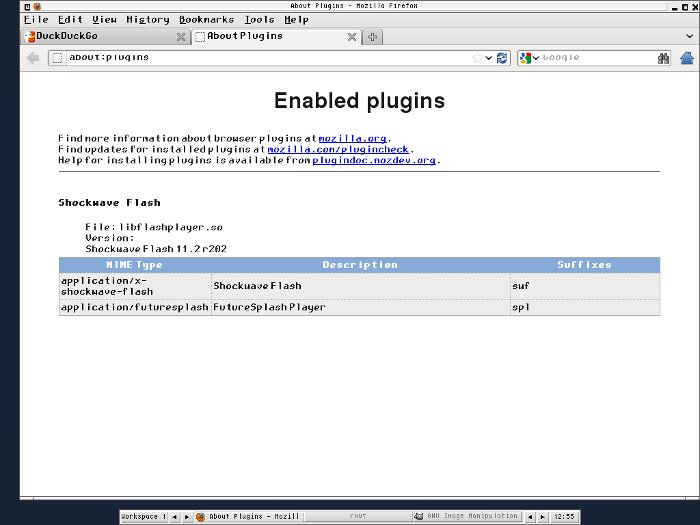Click the binoculars search icon
Image resolution: width=700 pixels, height=525 pixels.
(x=663, y=58)
